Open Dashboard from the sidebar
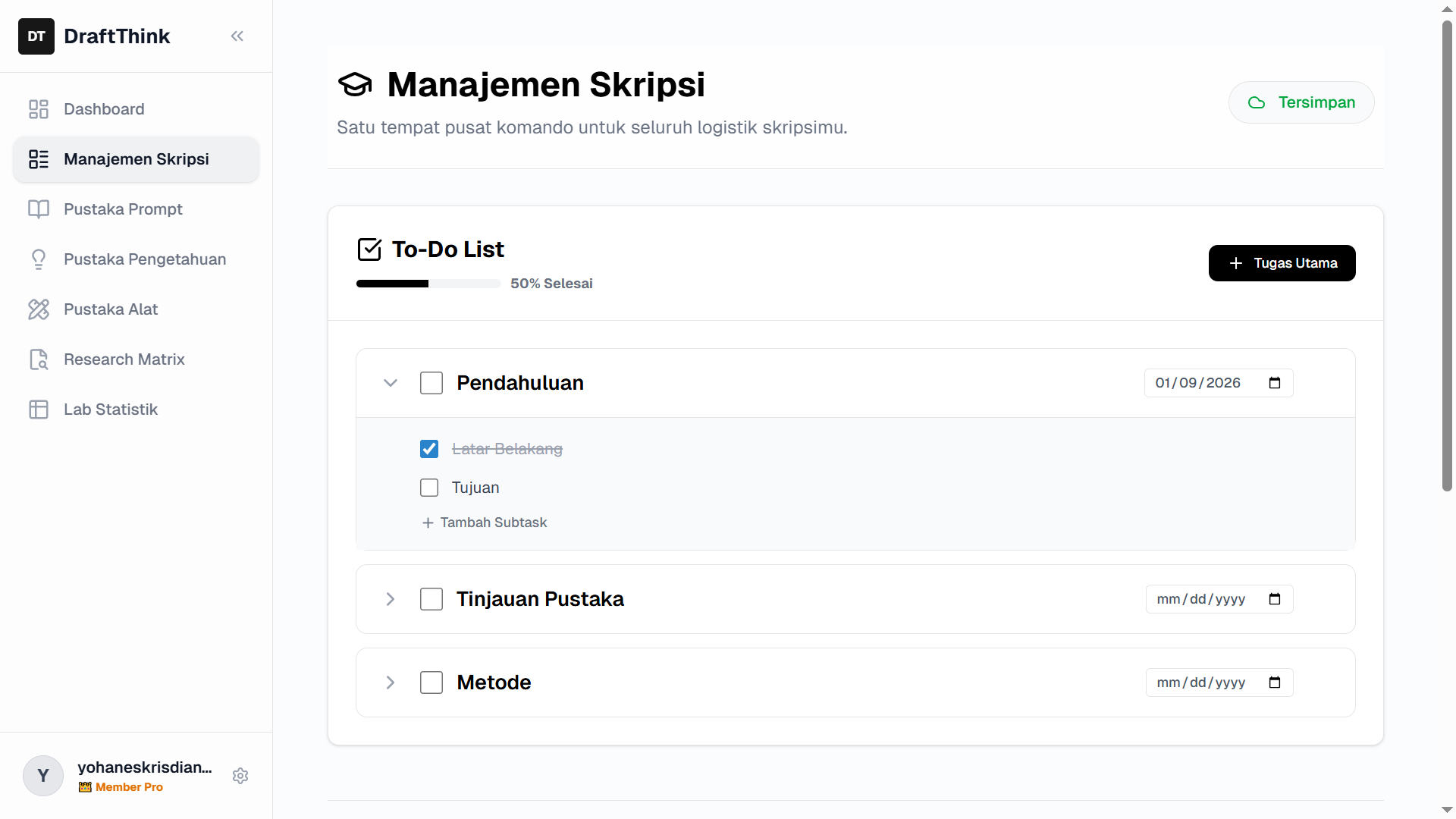 [x=104, y=109]
